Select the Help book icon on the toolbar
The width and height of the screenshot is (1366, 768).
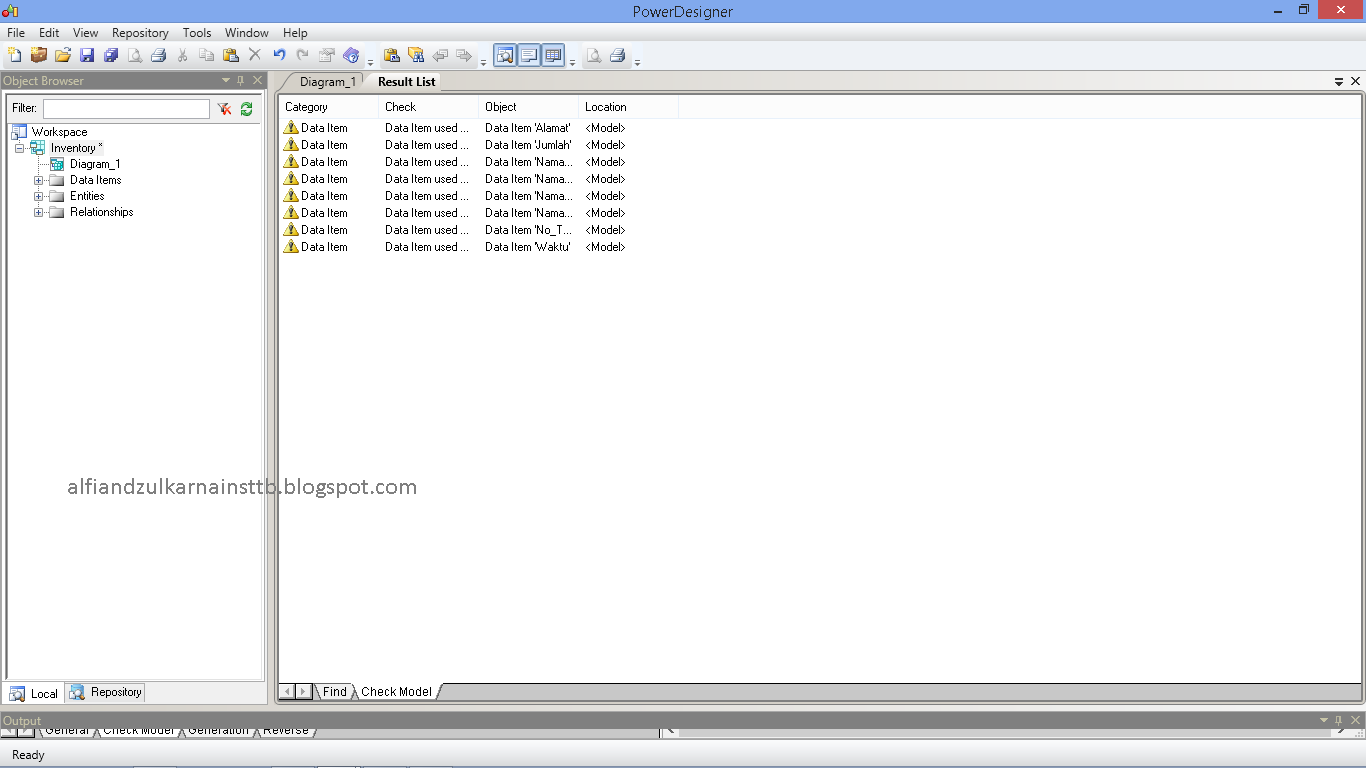tap(350, 55)
